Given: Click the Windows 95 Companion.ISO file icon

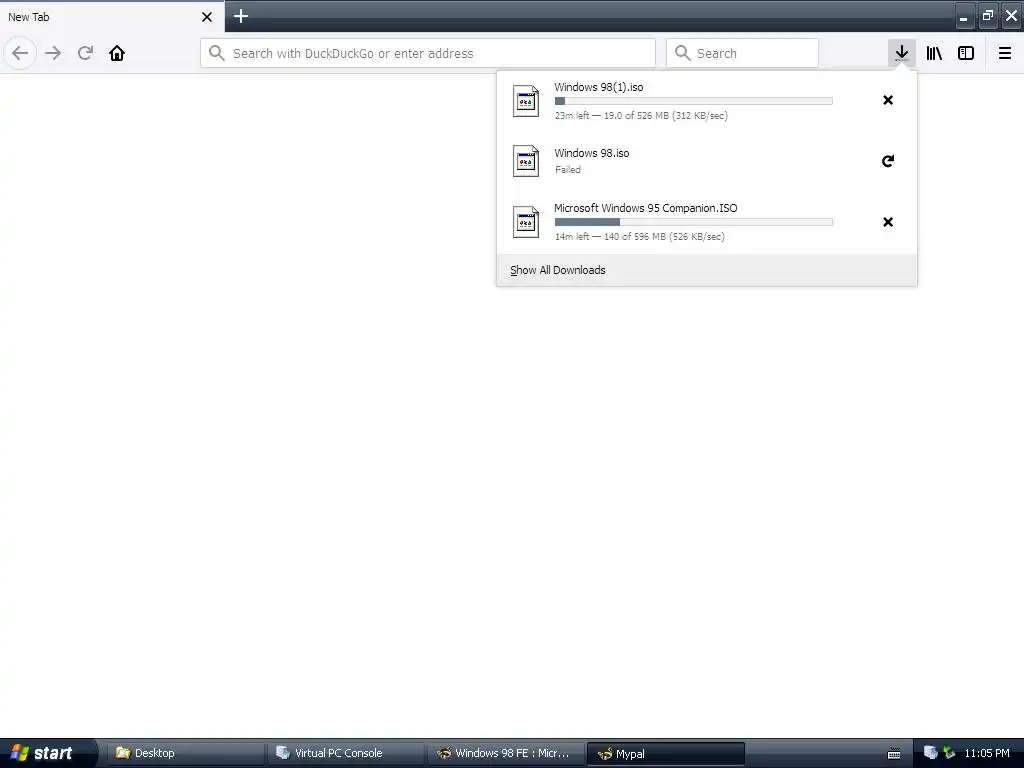Looking at the screenshot, I should click(x=526, y=222).
